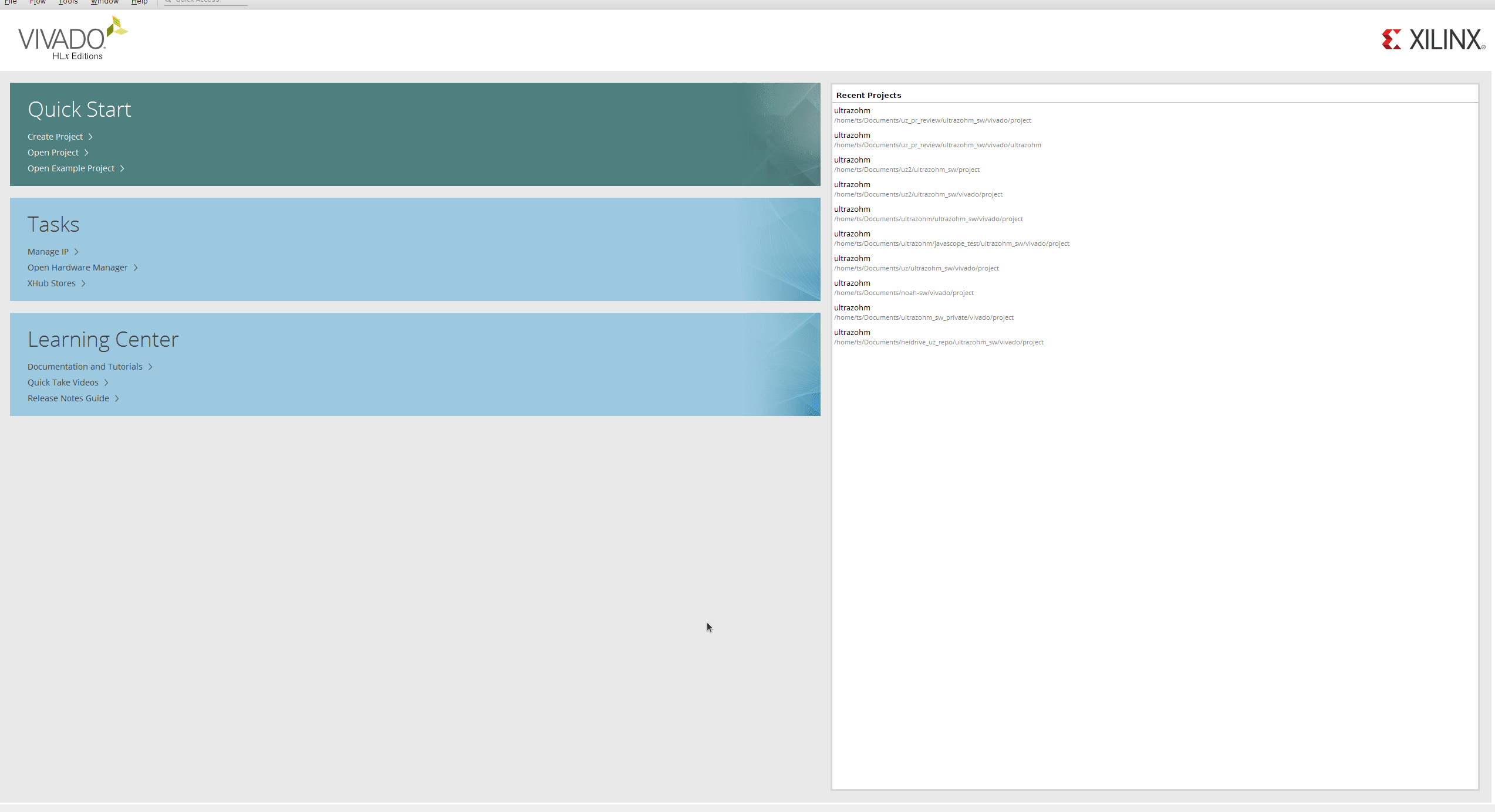Expand Documentation and Tutorials via its chevron
Image resolution: width=1495 pixels, height=812 pixels.
150,366
